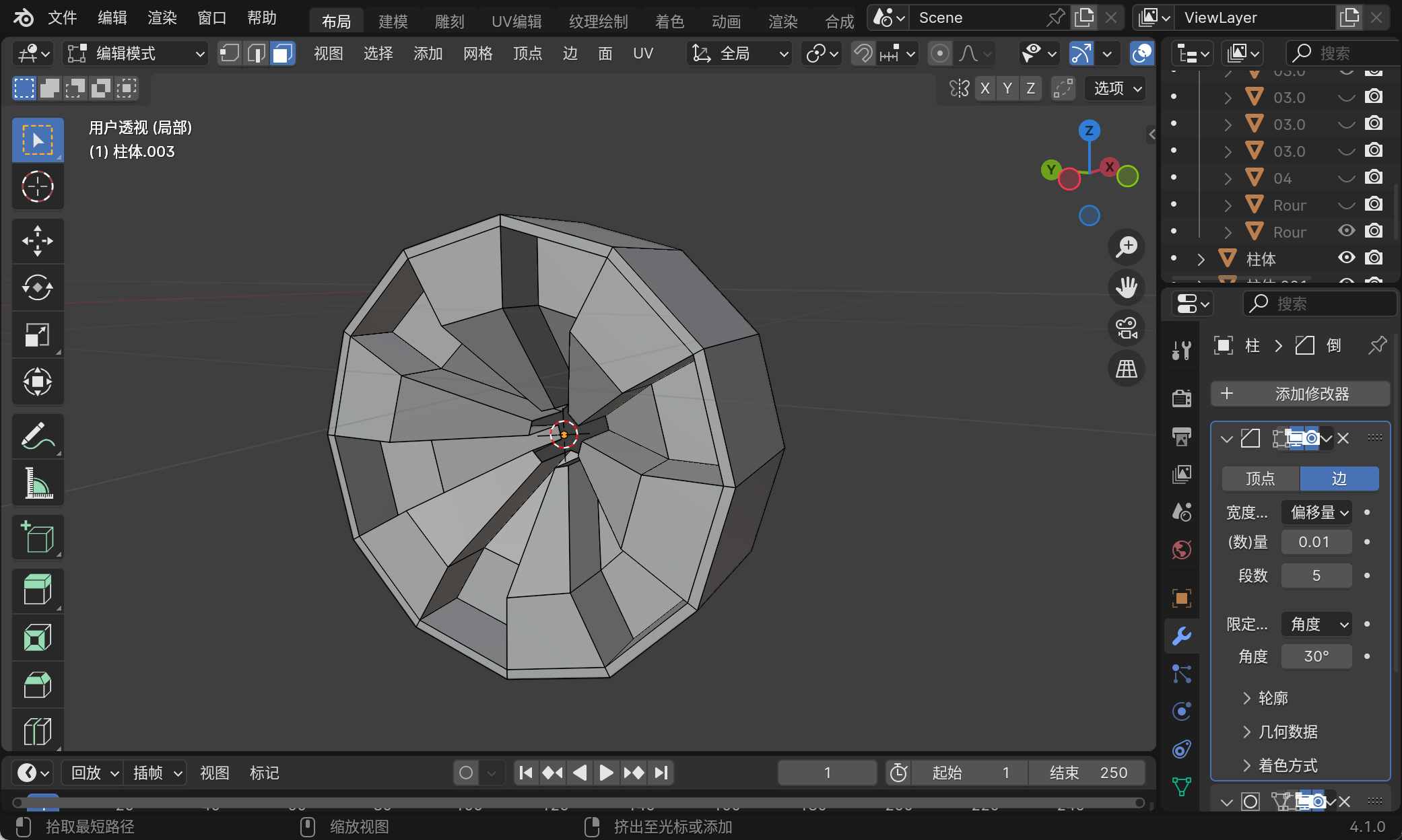Open the 文件 menu
The height and width of the screenshot is (840, 1402).
point(63,17)
